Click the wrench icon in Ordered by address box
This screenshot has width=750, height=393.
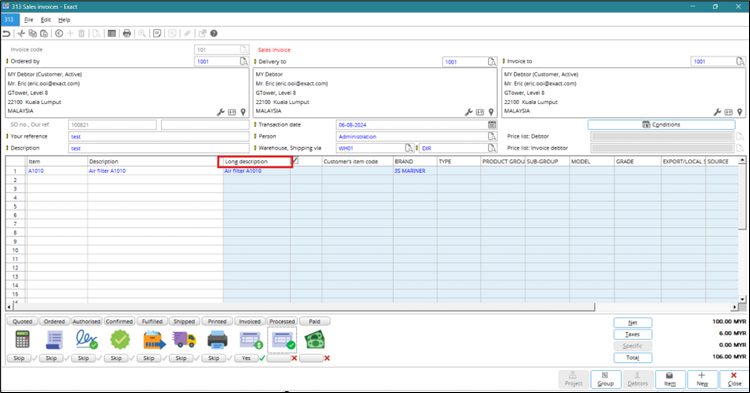(x=221, y=112)
